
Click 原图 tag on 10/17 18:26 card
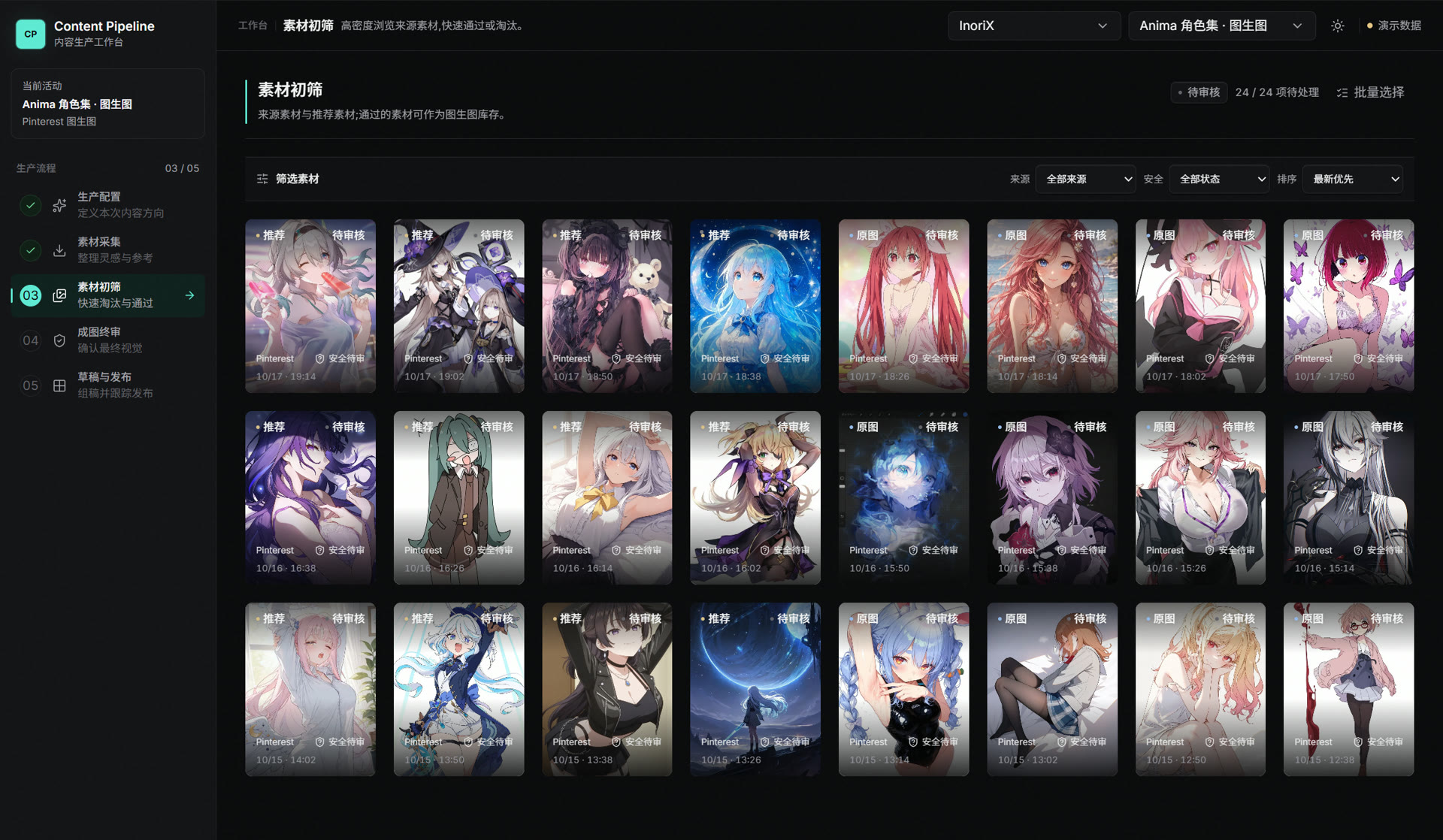tap(864, 235)
